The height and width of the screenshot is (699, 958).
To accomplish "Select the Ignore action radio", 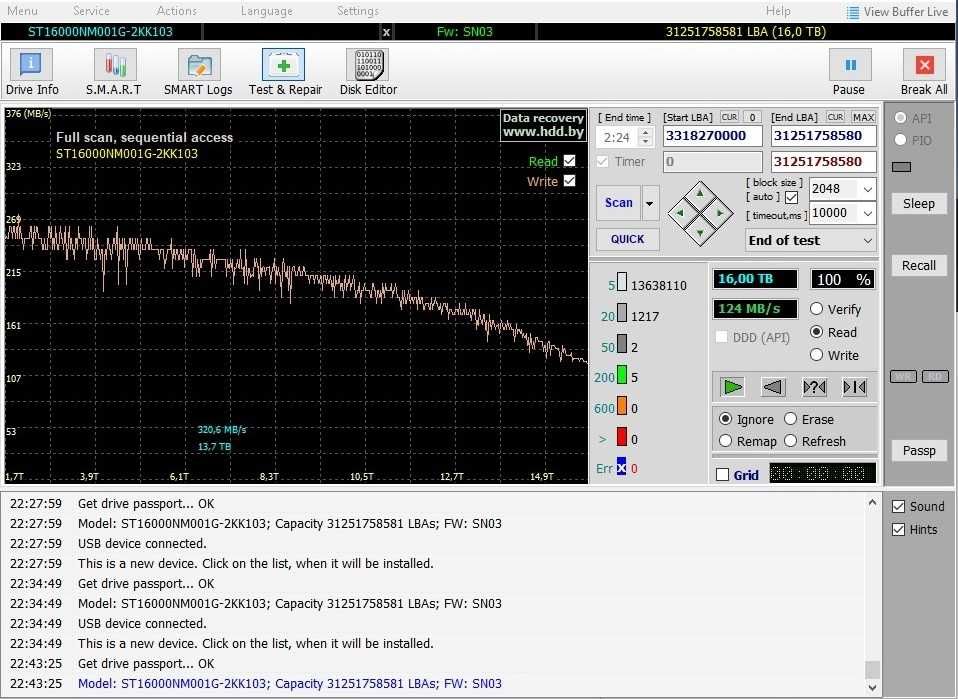I will click(725, 419).
